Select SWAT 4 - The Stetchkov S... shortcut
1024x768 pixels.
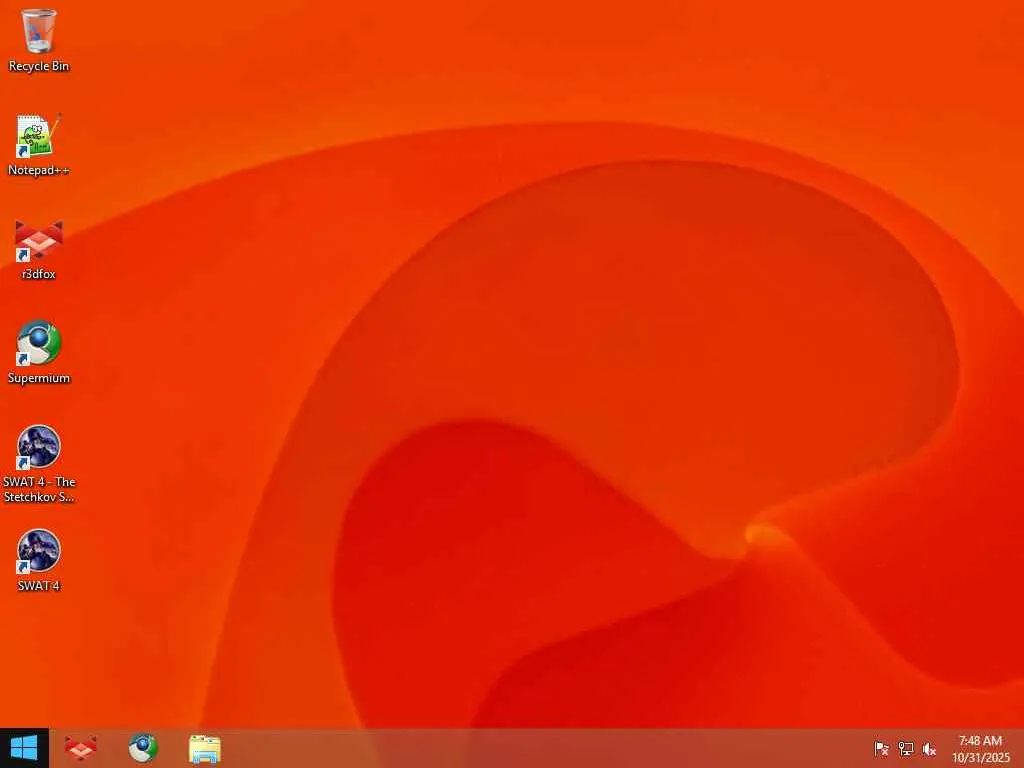39,464
